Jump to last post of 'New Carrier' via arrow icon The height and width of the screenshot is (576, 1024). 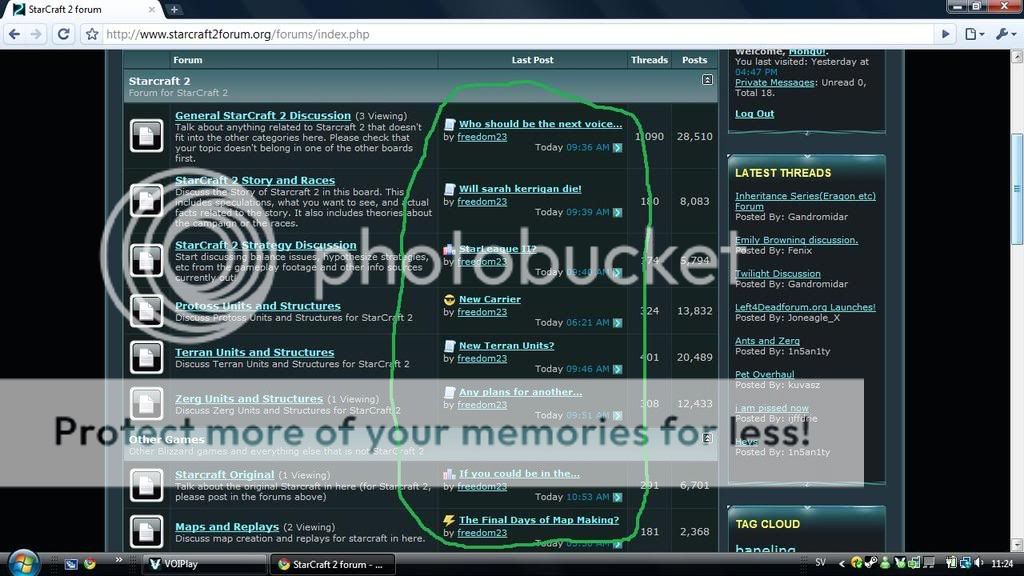click(x=617, y=323)
